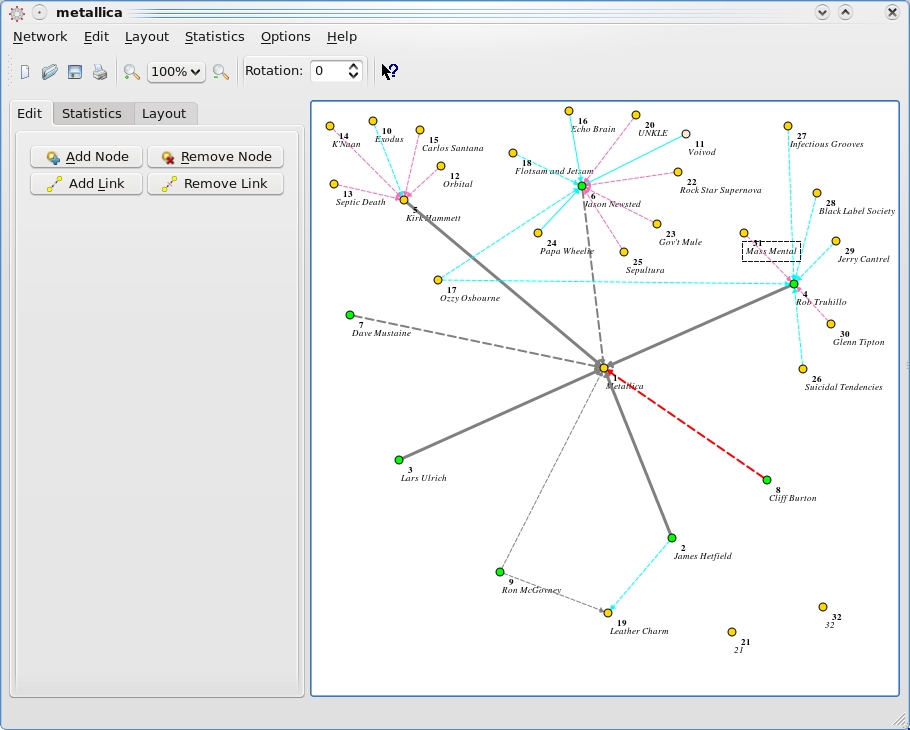Save the network using floppy disk icon
Image resolution: width=910 pixels, height=730 pixels.
click(75, 72)
